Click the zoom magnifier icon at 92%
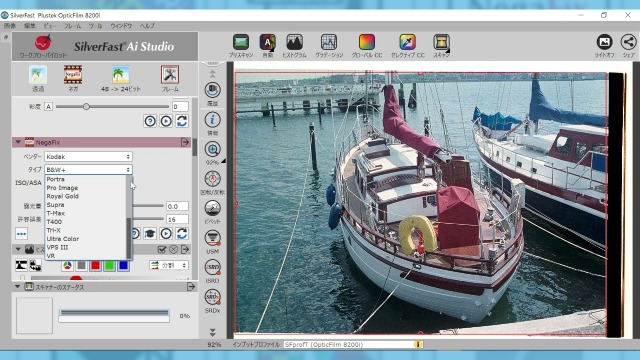Viewport: 640px width, 360px height. pos(212,149)
